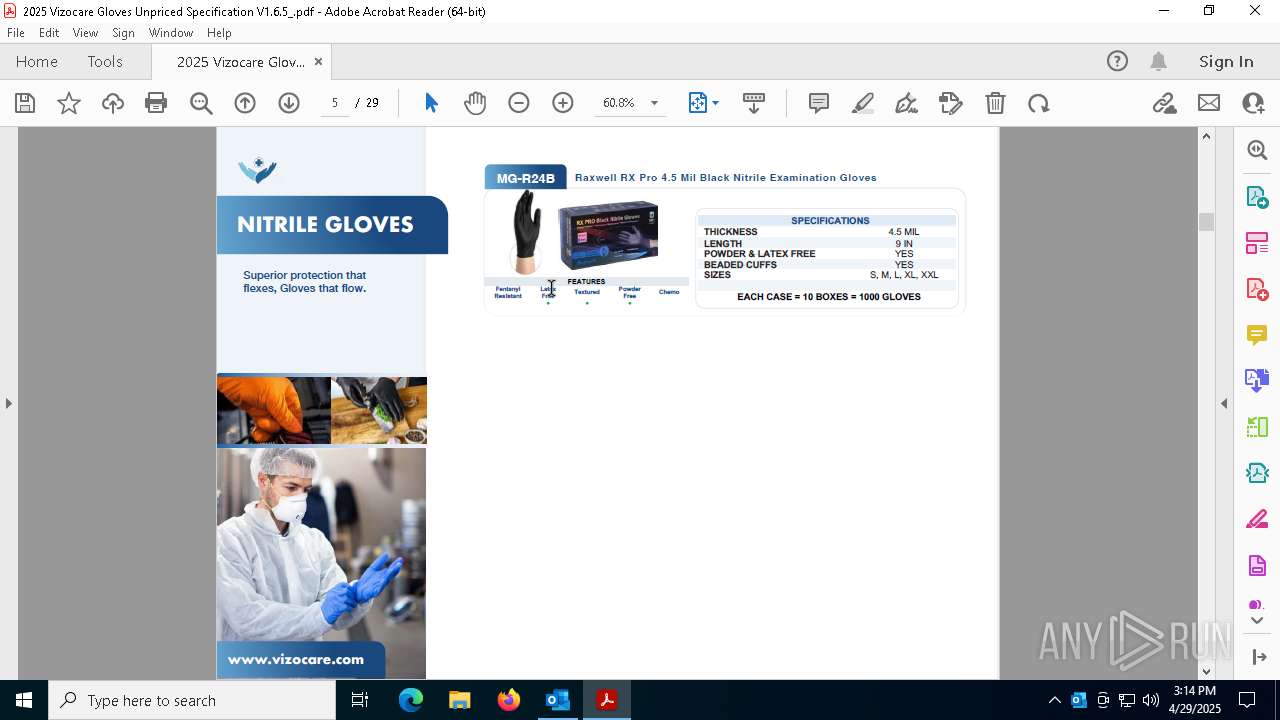Open File Explorer from the taskbar
Image resolution: width=1280 pixels, height=720 pixels.
460,700
